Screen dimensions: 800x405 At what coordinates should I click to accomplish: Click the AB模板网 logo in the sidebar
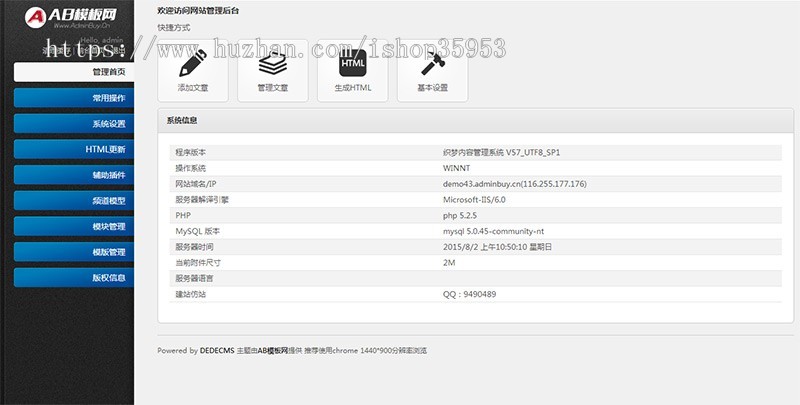[70, 17]
